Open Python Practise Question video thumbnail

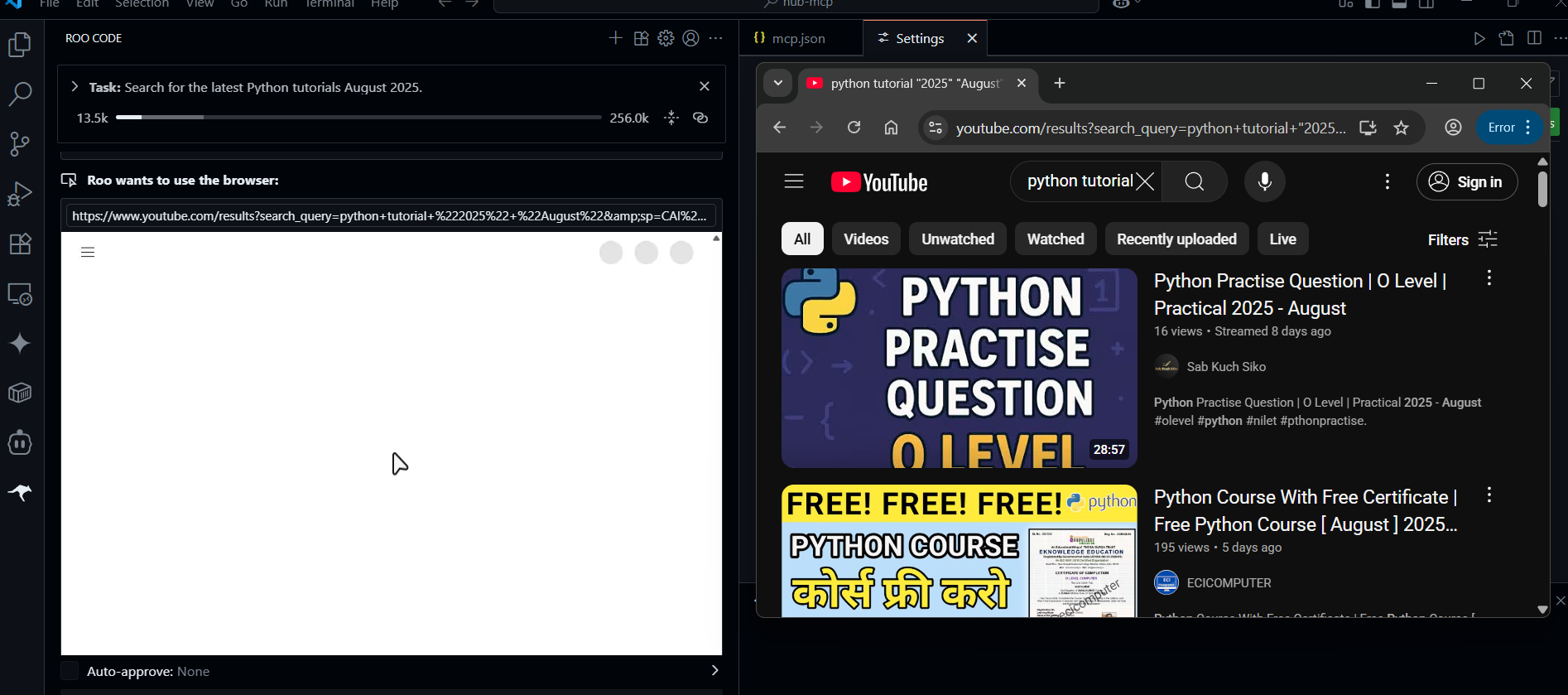pyautogui.click(x=959, y=368)
